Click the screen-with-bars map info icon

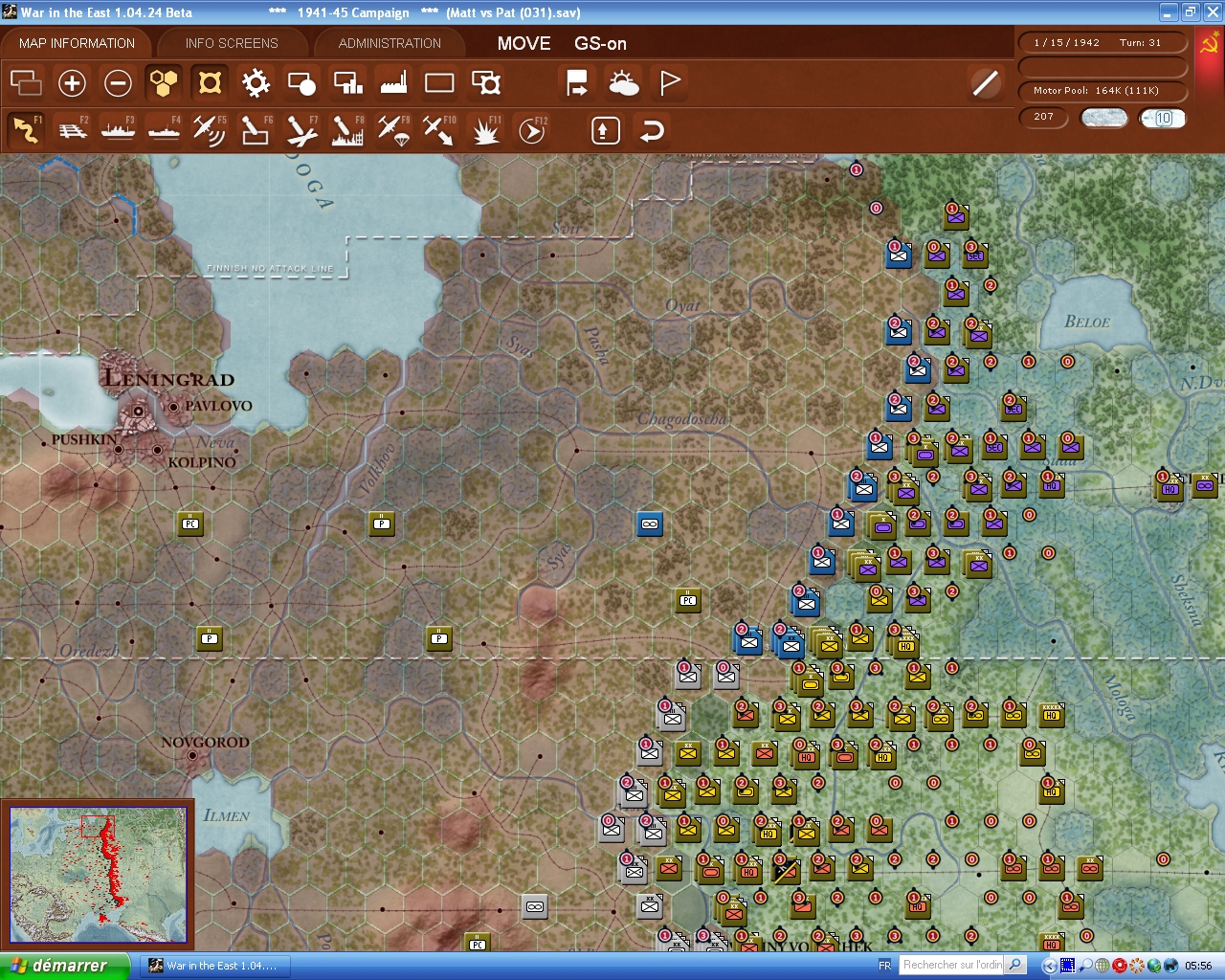pyautogui.click(x=347, y=83)
